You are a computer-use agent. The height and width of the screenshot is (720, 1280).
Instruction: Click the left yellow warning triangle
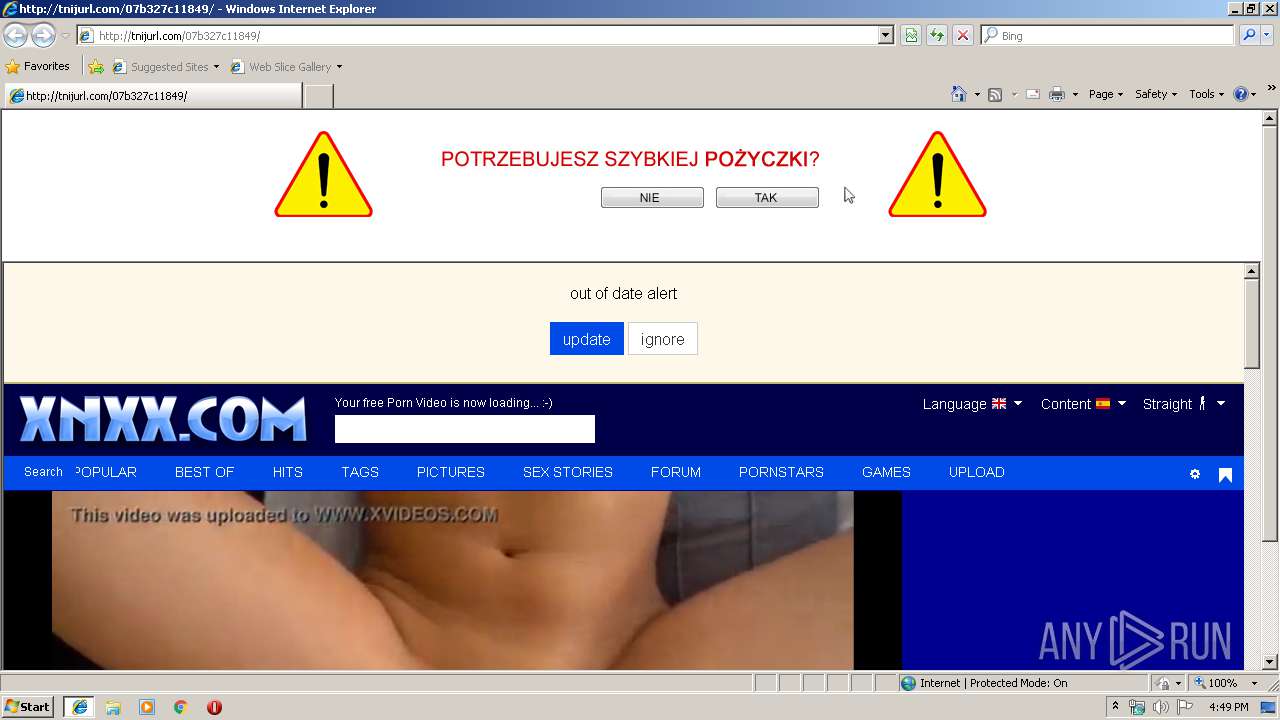[323, 175]
